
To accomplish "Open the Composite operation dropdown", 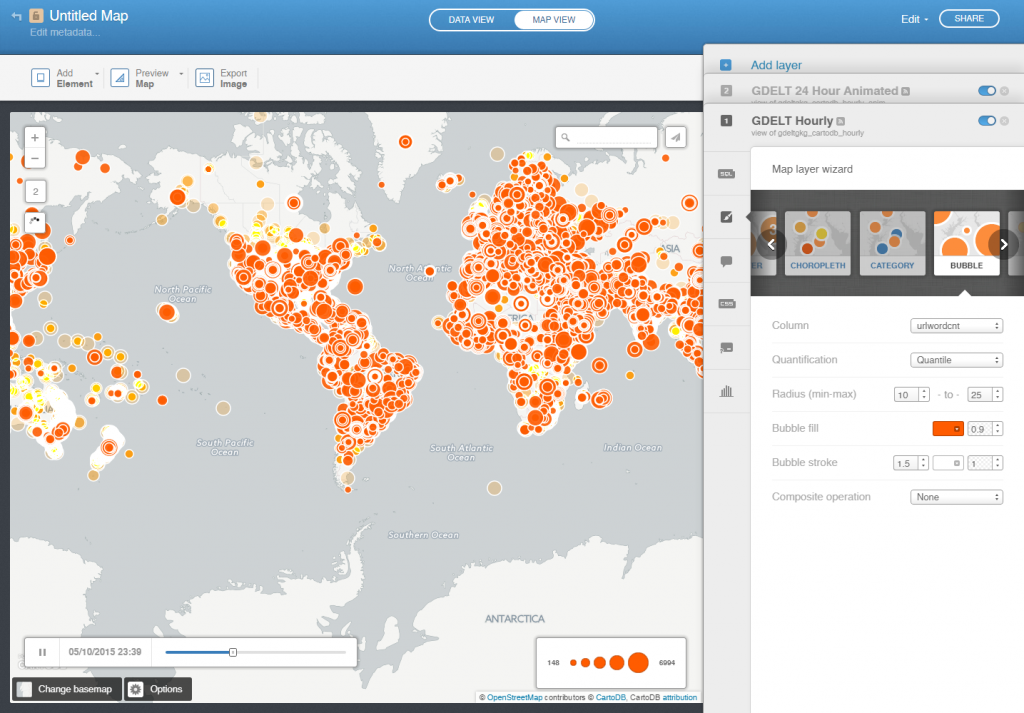I will coord(956,496).
